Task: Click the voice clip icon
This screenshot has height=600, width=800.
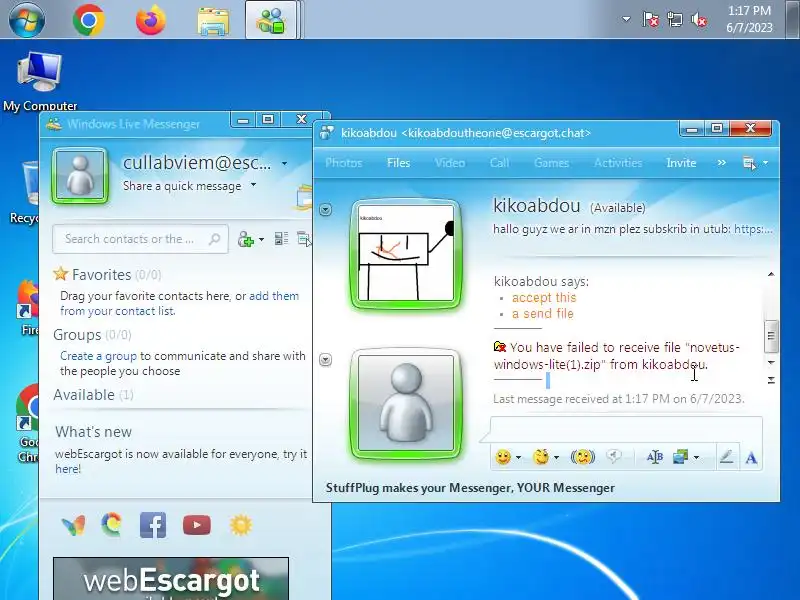Action: pos(614,457)
